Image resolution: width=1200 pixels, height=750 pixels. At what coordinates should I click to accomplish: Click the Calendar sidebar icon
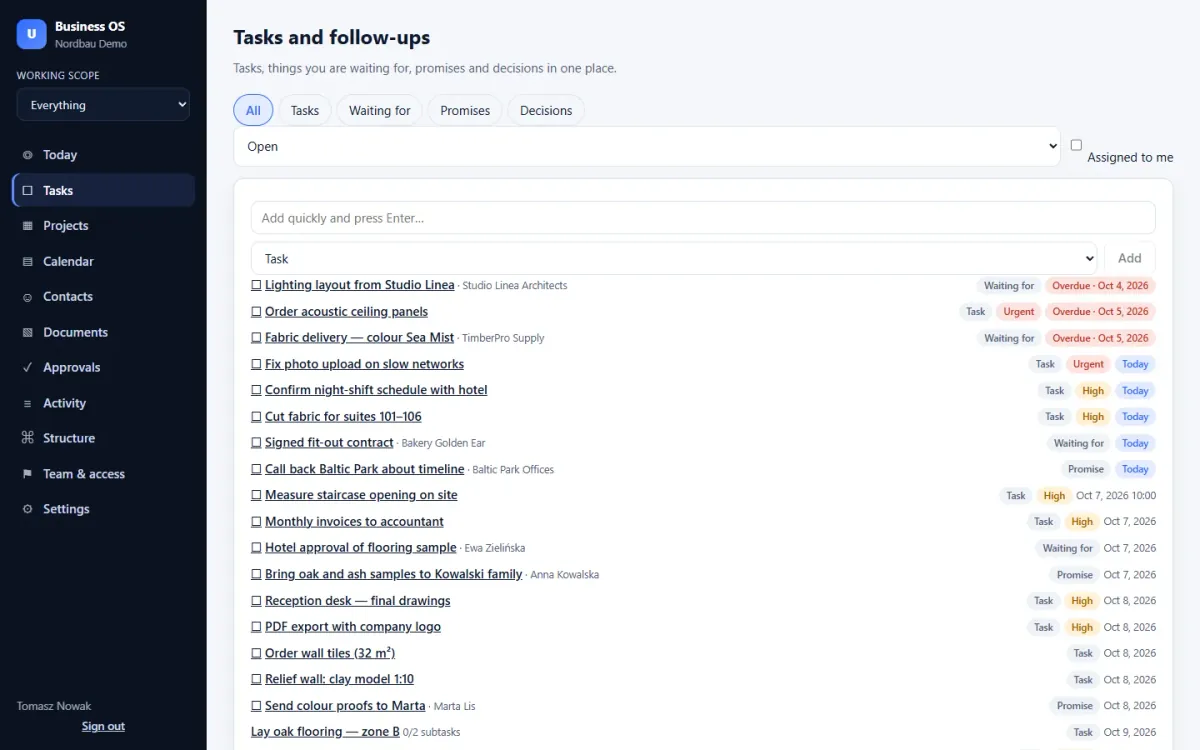[x=27, y=261]
